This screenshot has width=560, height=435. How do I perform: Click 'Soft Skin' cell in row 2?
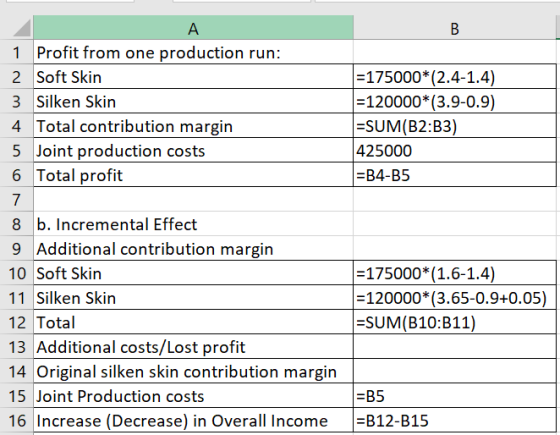coord(193,77)
